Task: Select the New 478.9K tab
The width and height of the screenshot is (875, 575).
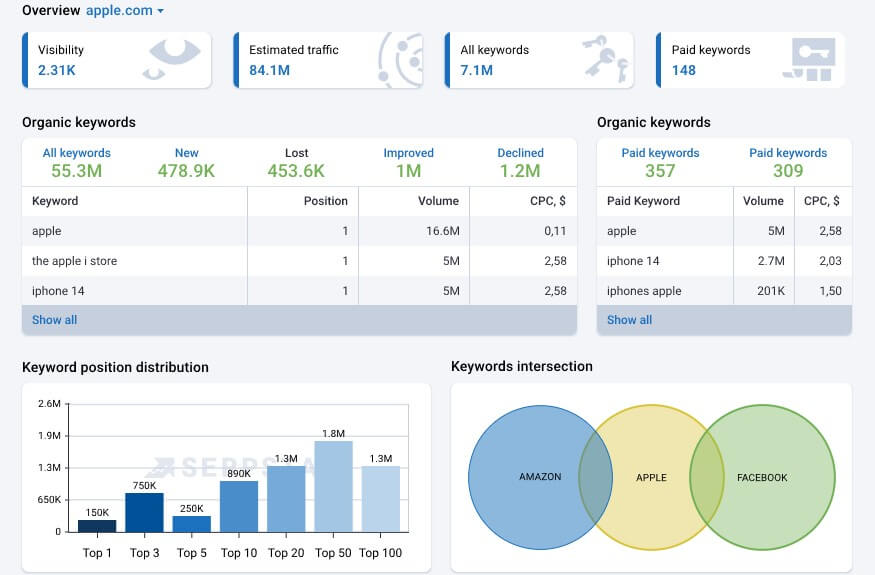Action: click(x=186, y=162)
